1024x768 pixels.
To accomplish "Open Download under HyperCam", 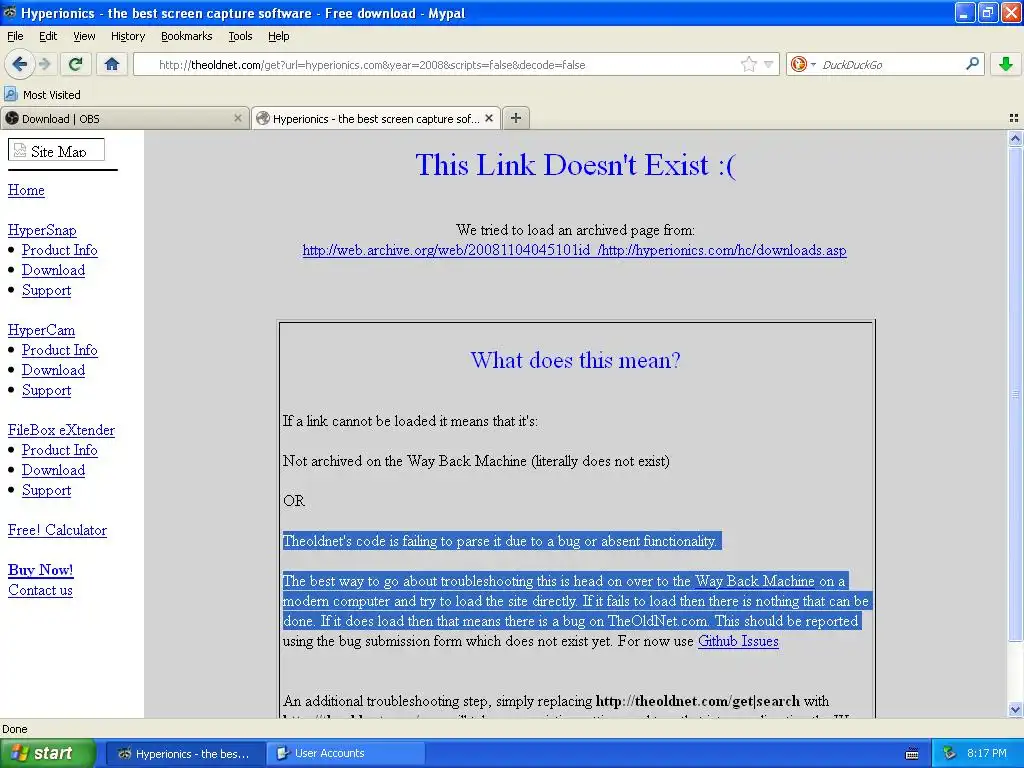I will pos(54,370).
